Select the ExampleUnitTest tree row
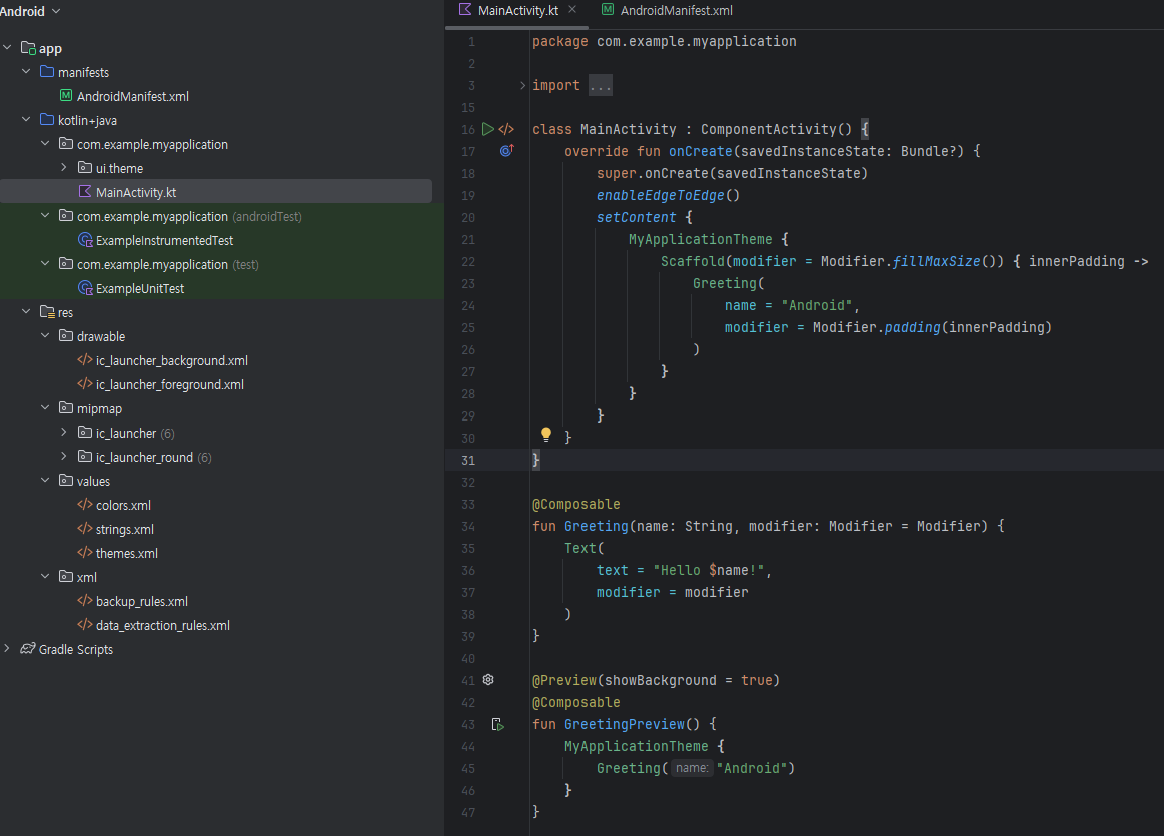1164x836 pixels. pyautogui.click(x=222, y=288)
